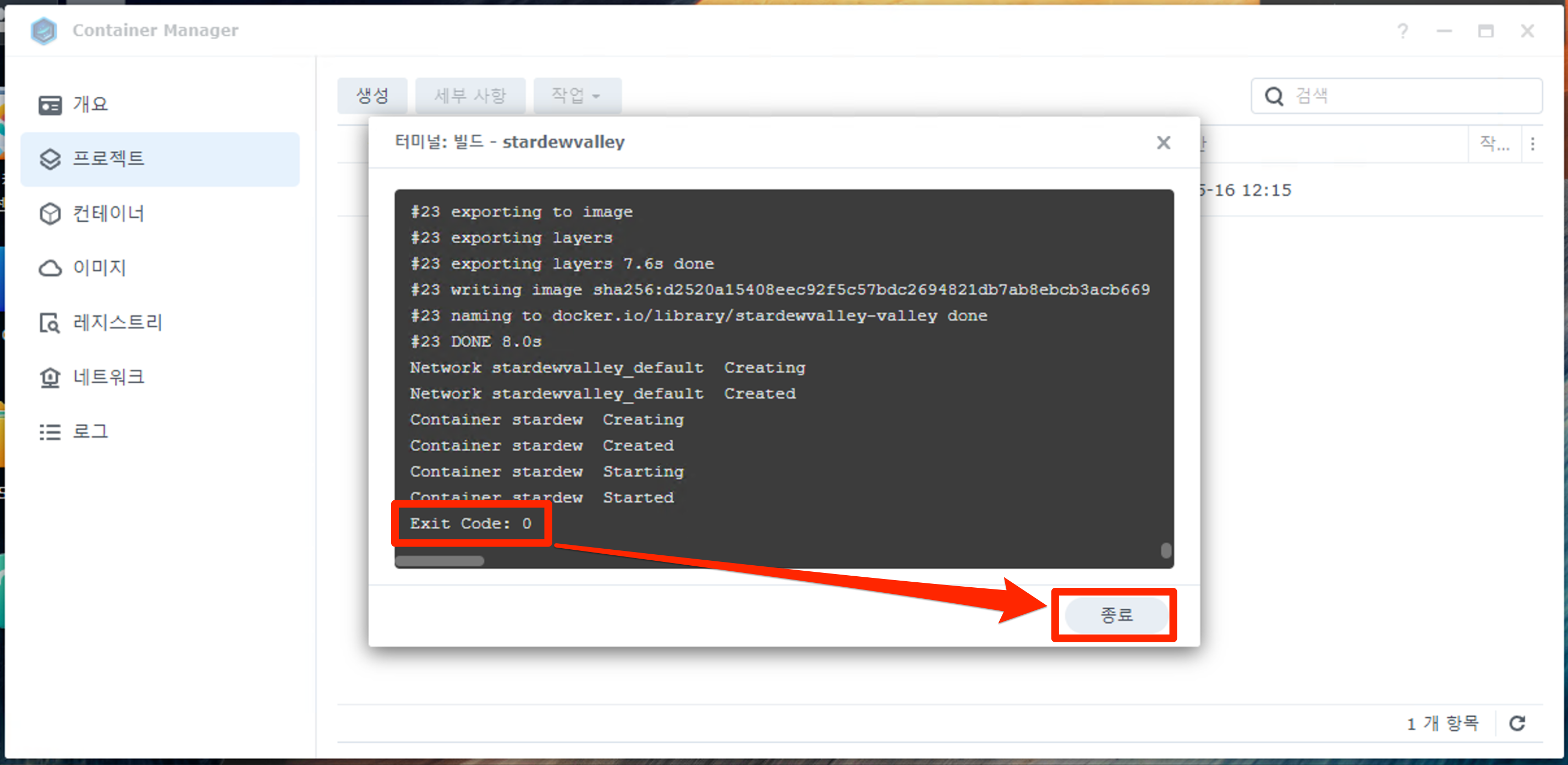Viewport: 1568px width, 765px height.
Task: Go to the 컨테이너 section
Action: (x=160, y=214)
